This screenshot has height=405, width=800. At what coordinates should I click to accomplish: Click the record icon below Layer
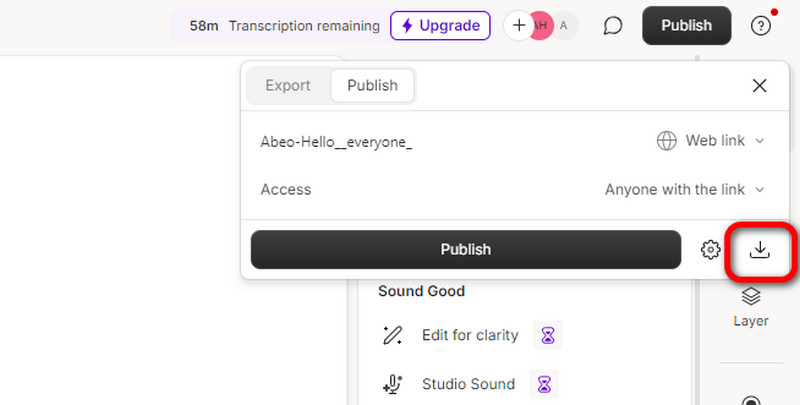751,397
